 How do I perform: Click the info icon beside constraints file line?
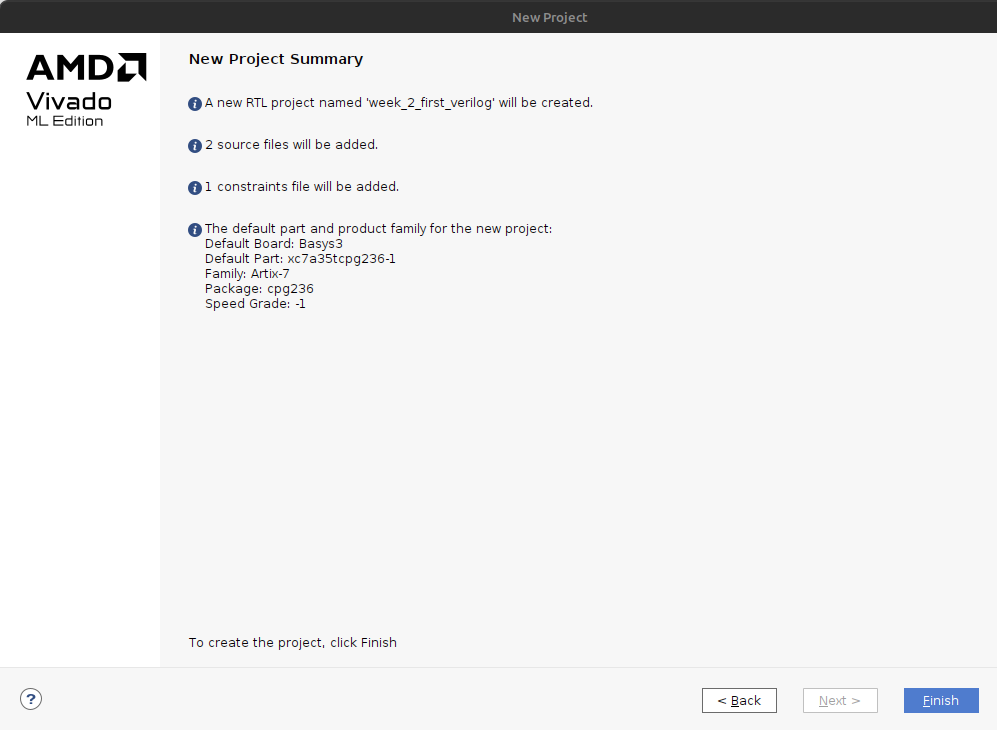click(x=195, y=188)
